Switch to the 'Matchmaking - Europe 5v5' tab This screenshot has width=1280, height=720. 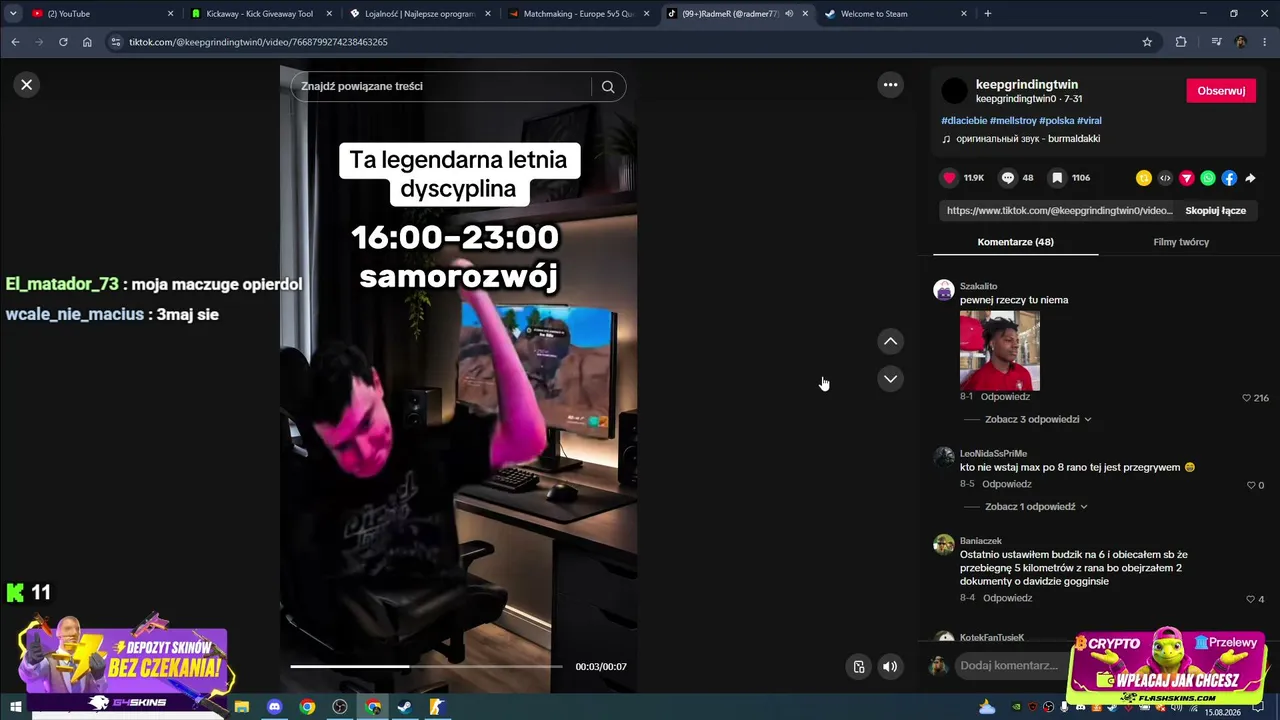(x=580, y=14)
